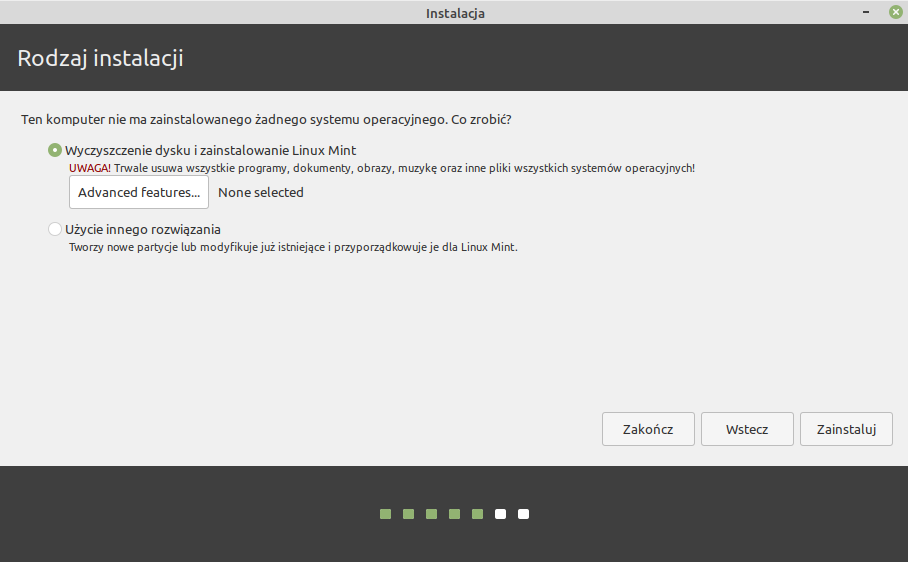Minimize the Instalacja window
908x562 pixels.
(865, 12)
